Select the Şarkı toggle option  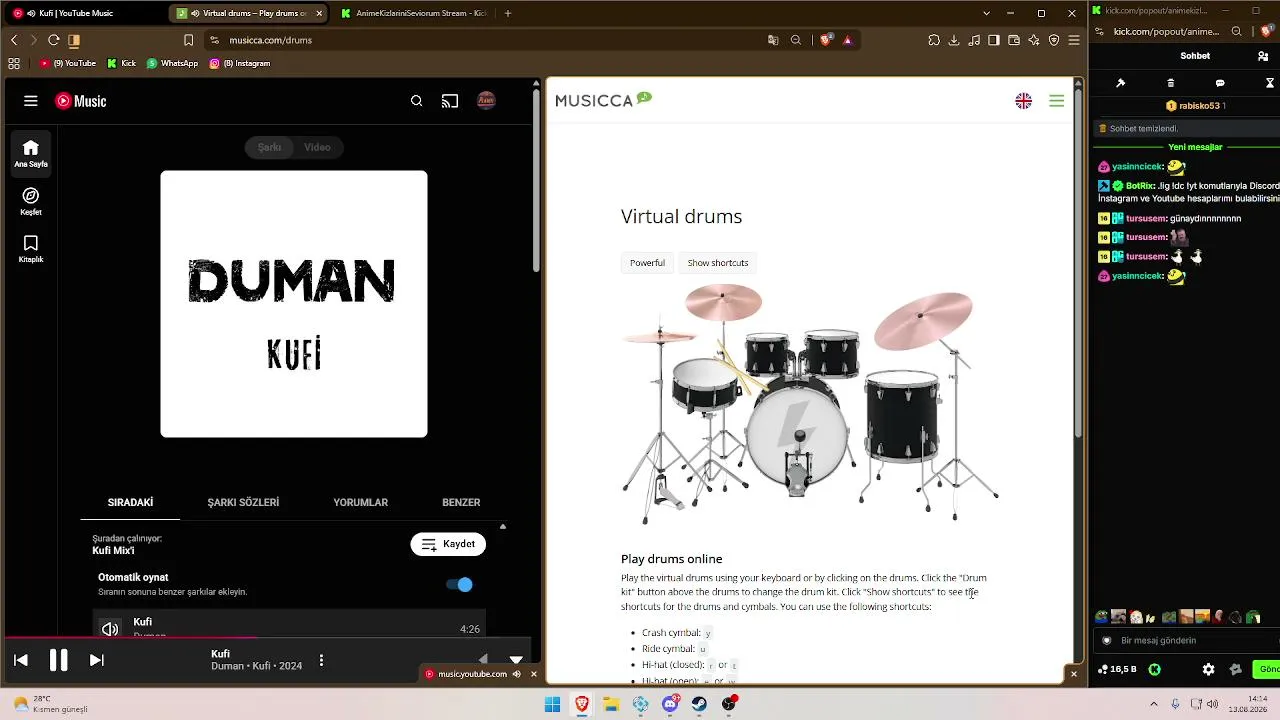click(270, 147)
